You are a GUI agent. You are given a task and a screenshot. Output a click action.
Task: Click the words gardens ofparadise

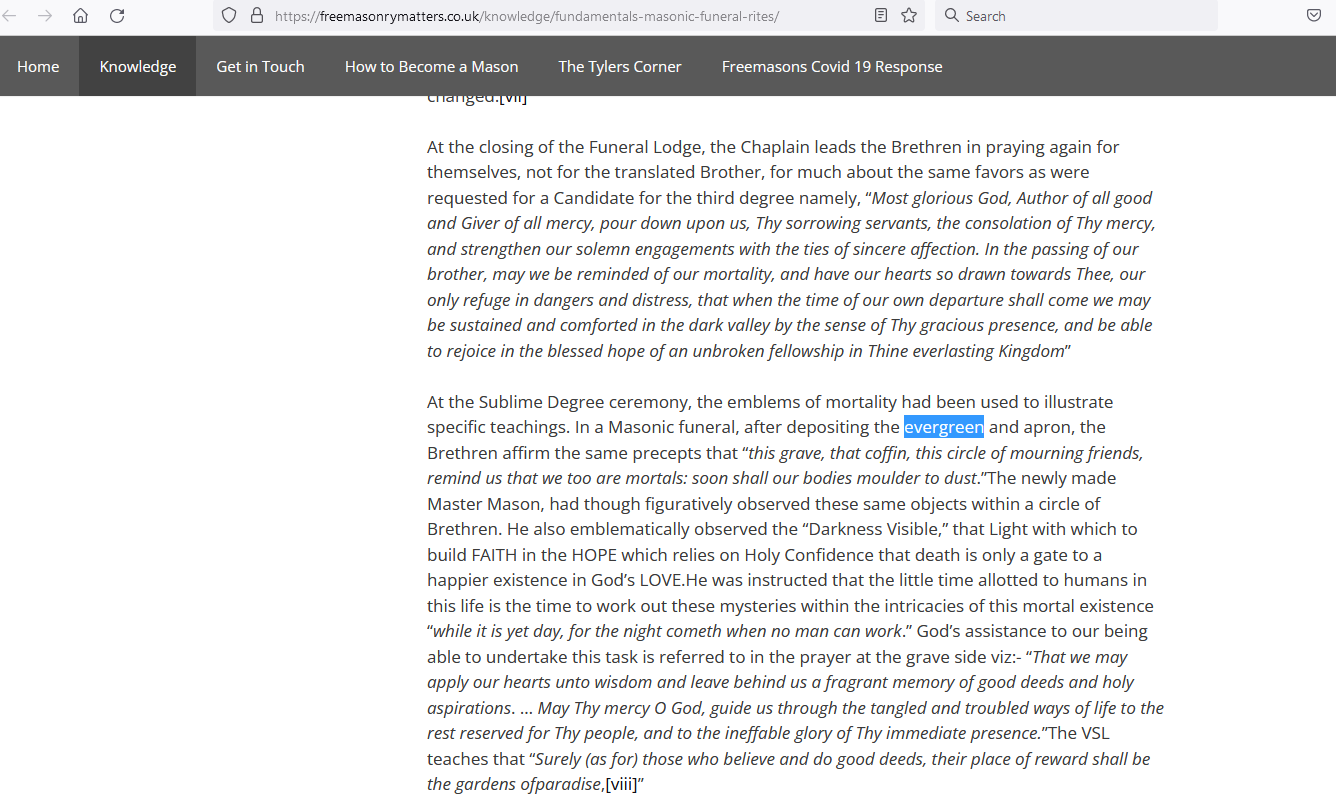(529, 784)
